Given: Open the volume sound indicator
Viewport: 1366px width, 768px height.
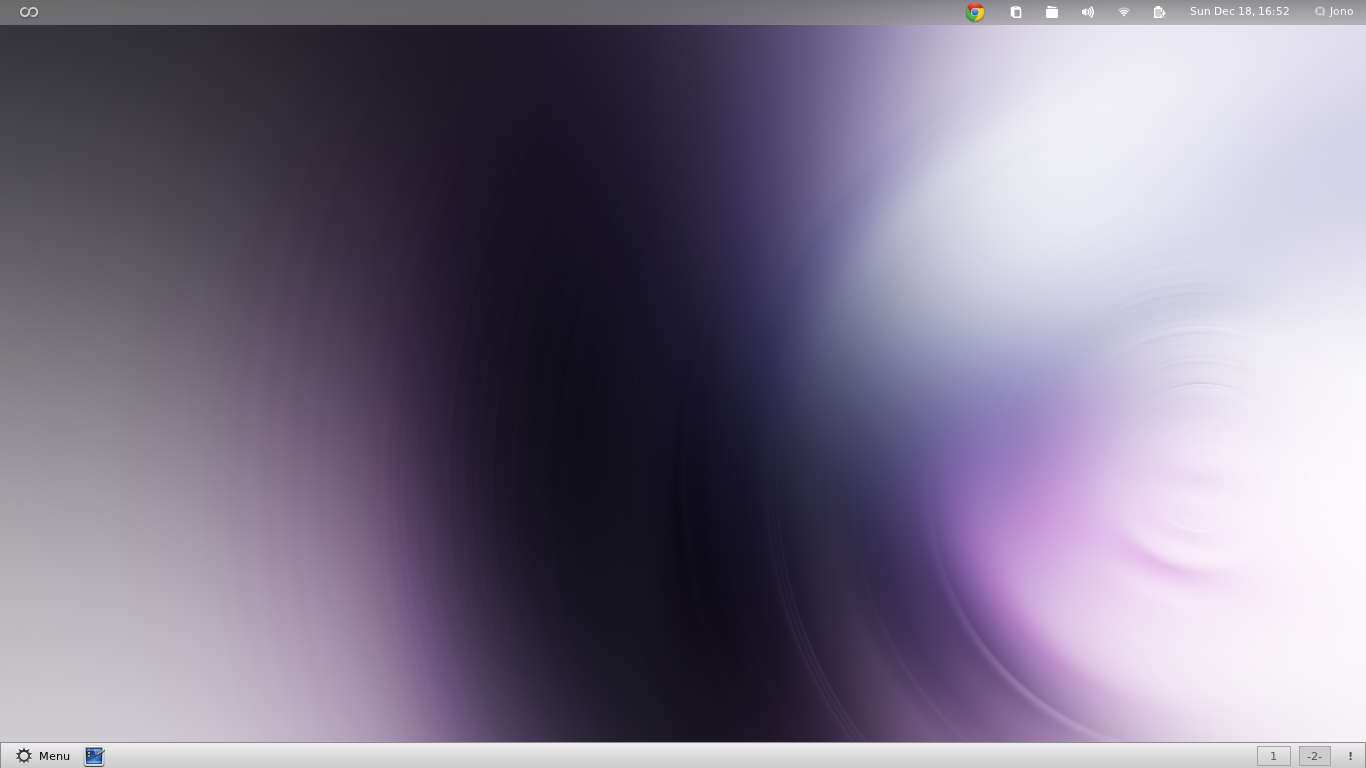Looking at the screenshot, I should coord(1088,12).
